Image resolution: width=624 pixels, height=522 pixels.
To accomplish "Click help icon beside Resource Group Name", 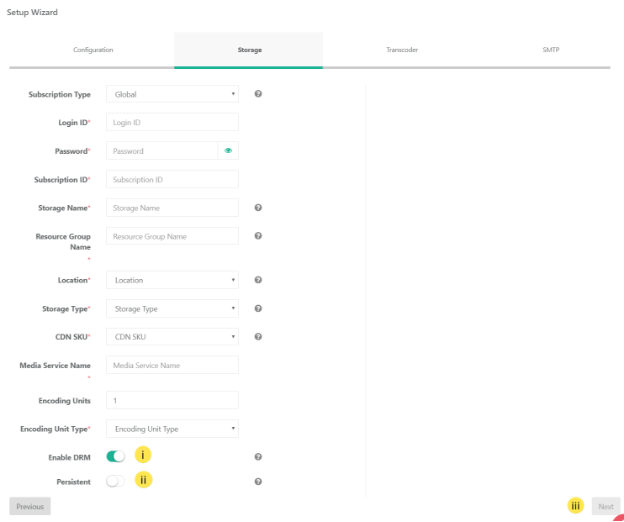I will click(258, 236).
